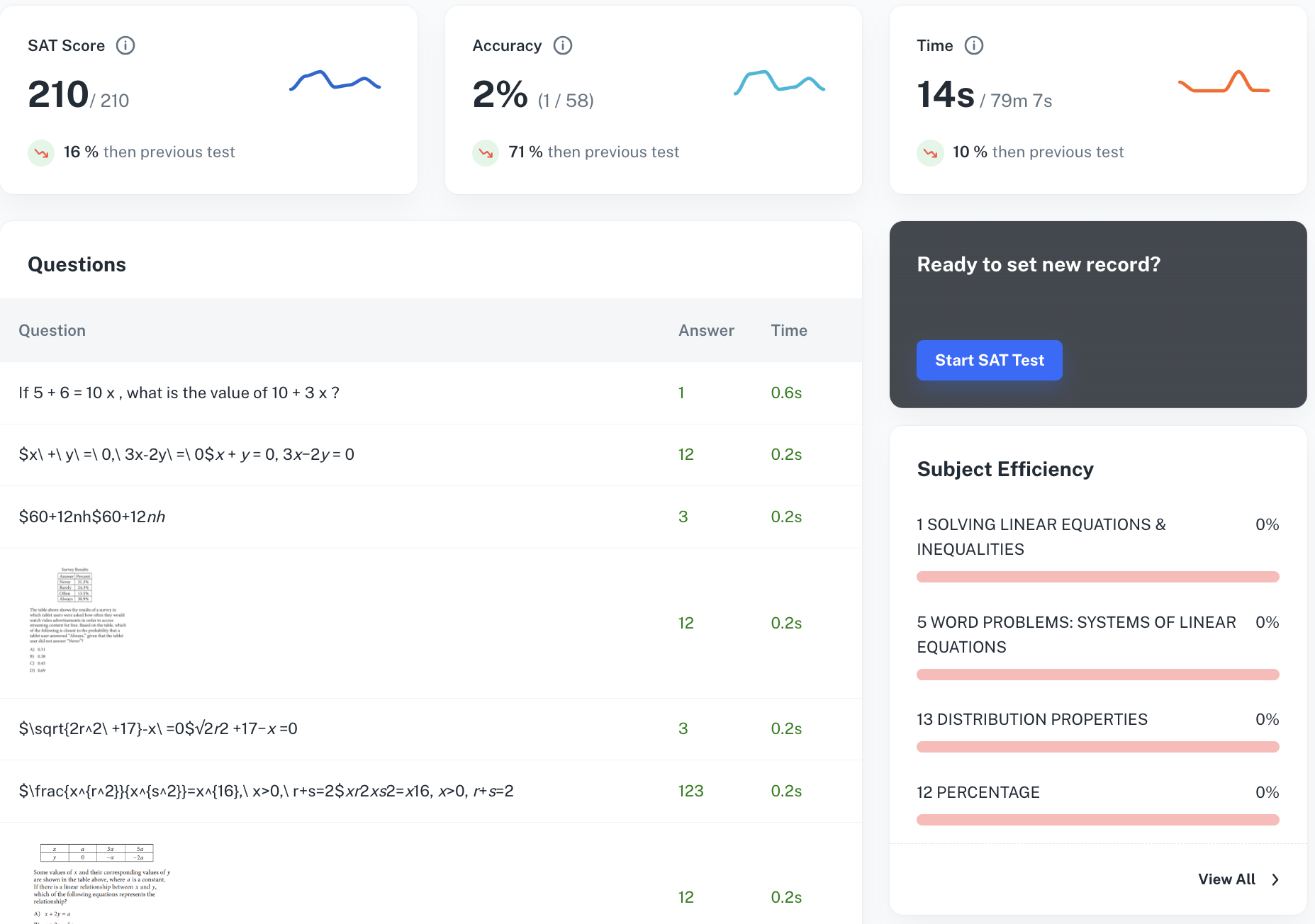The height and width of the screenshot is (924, 1315).
Task: Click the Answer column header
Action: point(706,330)
